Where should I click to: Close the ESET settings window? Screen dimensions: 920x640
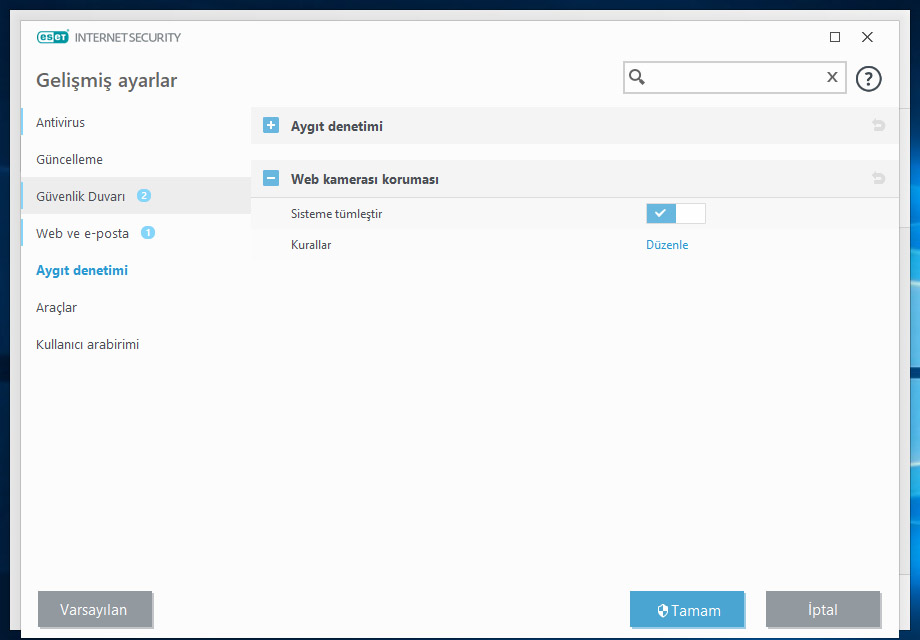[x=867, y=37]
